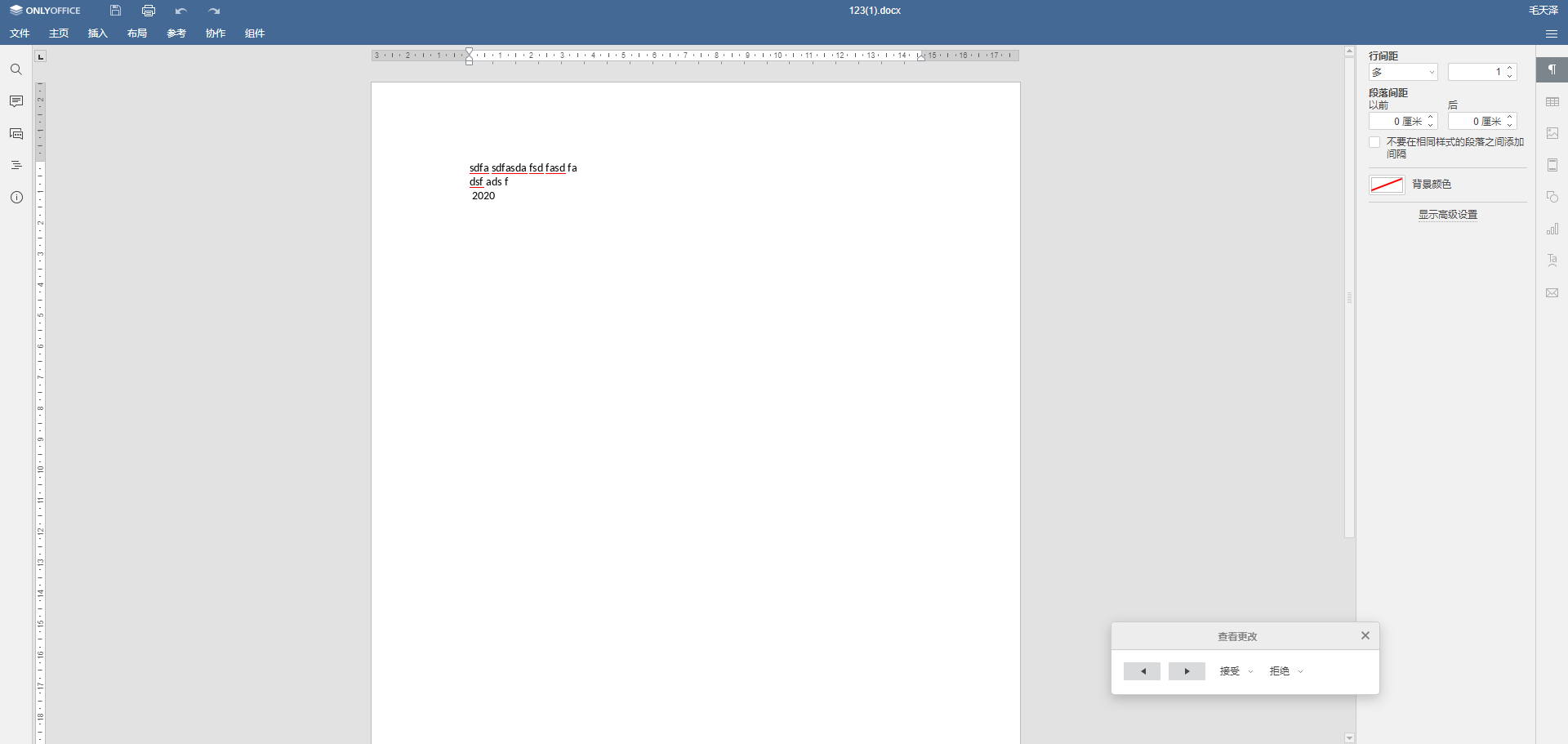Viewport: 1568px width, 744px height.
Task: Open table settings in right sidebar
Action: coord(1552,102)
